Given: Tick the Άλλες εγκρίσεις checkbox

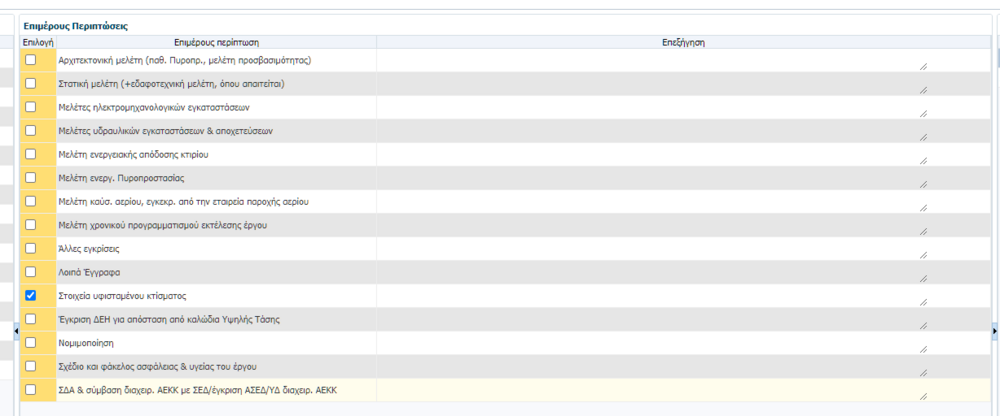Looking at the screenshot, I should (x=30, y=248).
